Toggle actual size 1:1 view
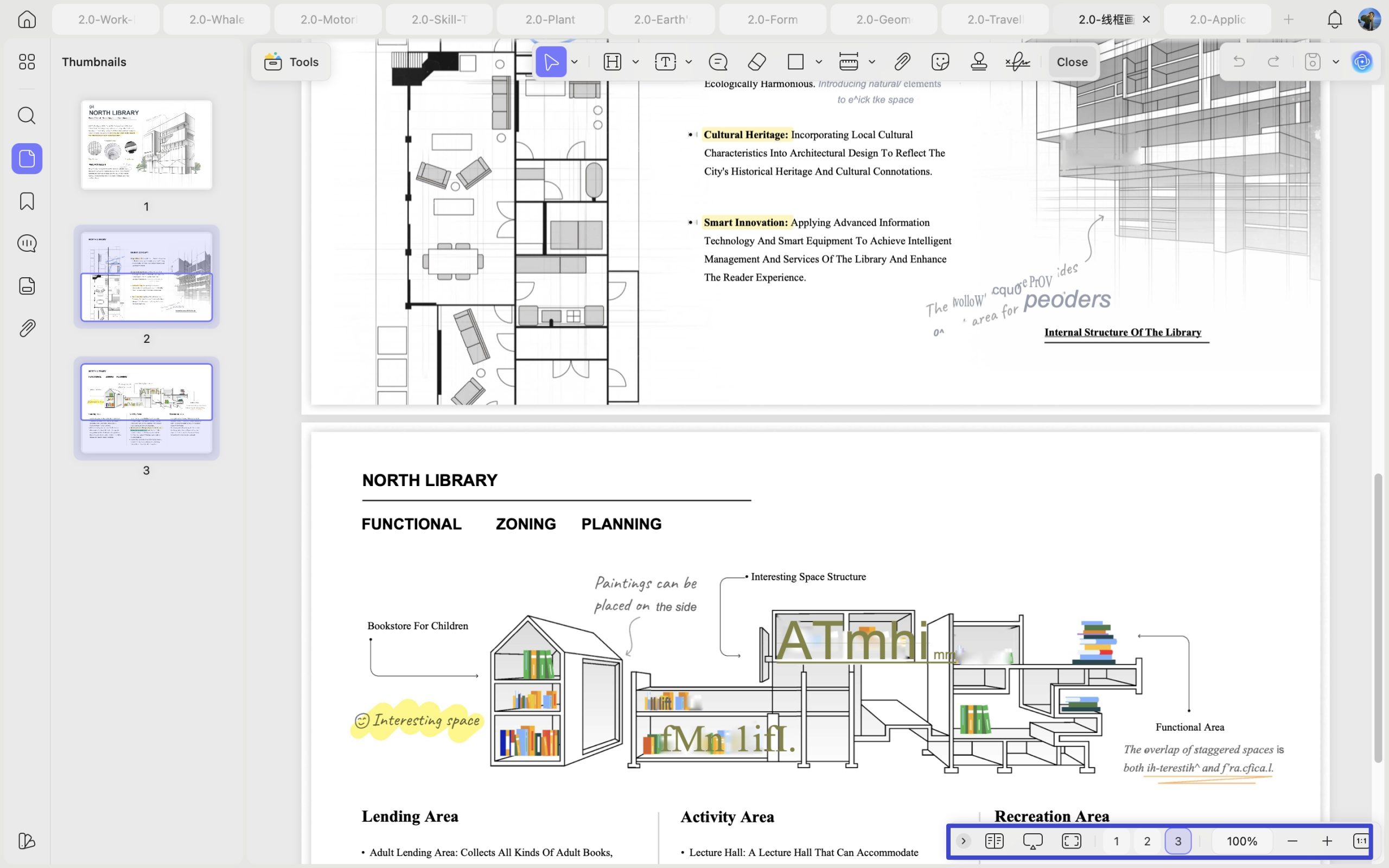Viewport: 1389px width, 868px height. [1361, 841]
